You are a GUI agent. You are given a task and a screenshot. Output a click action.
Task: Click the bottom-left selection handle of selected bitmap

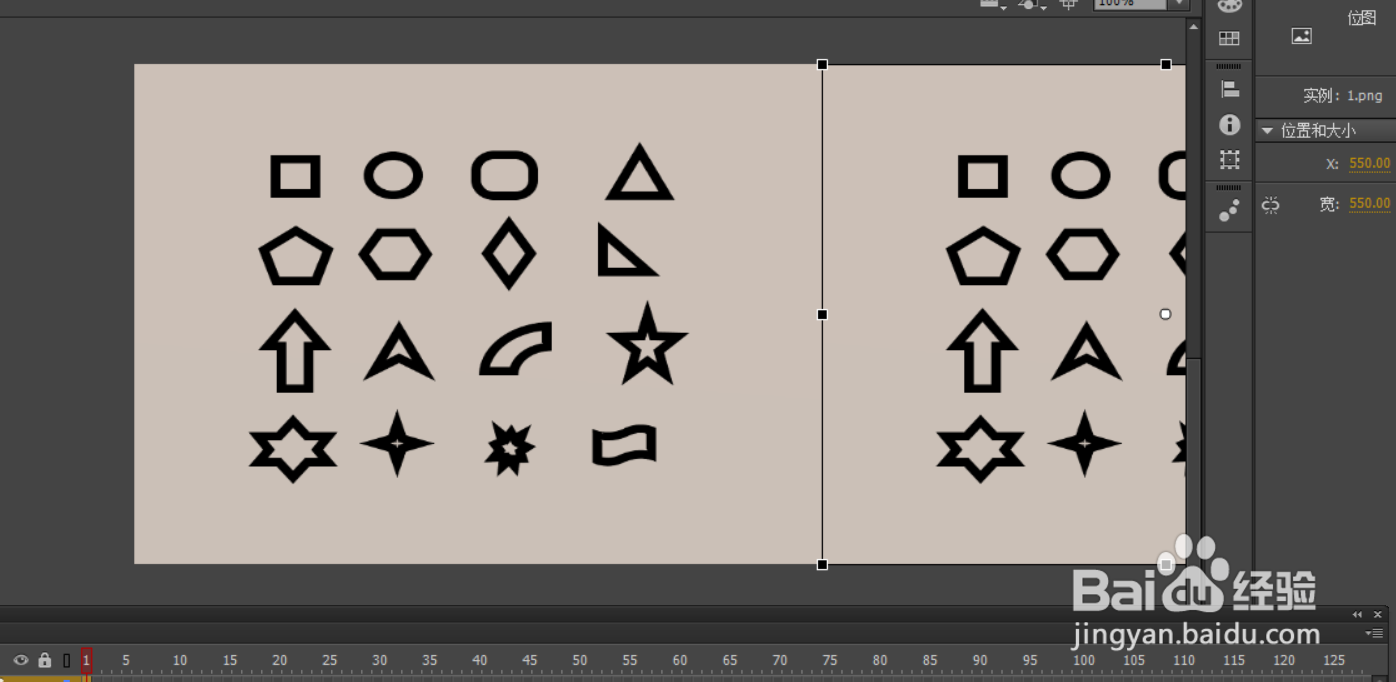822,564
